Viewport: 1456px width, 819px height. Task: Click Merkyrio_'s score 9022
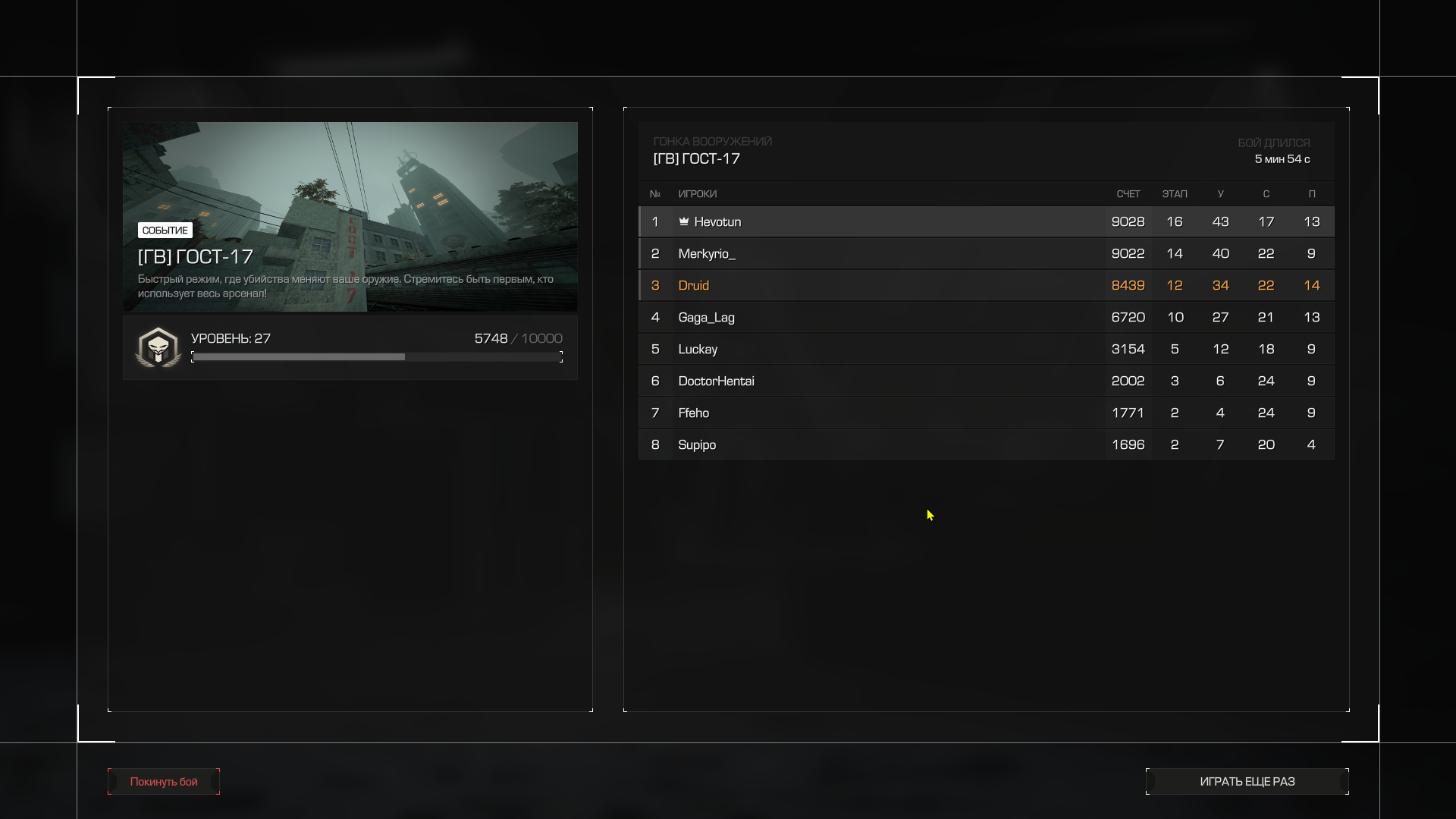(1128, 253)
